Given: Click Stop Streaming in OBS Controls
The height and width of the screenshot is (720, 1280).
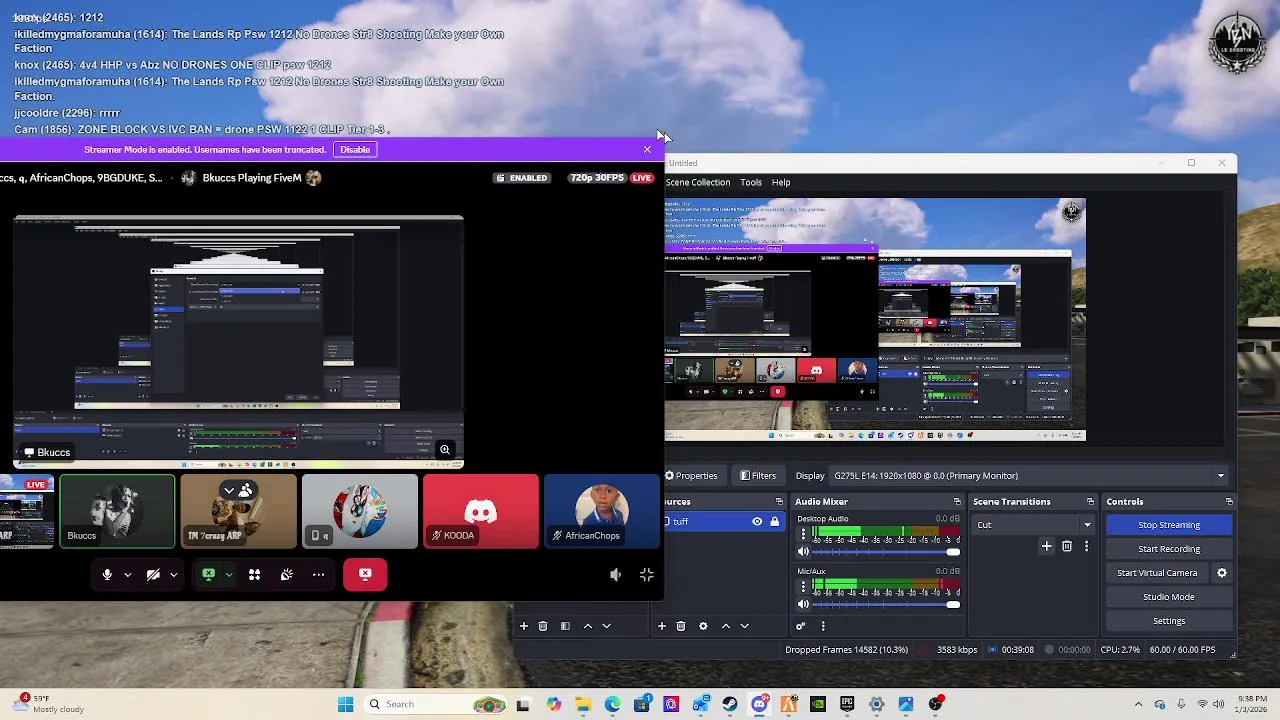Looking at the screenshot, I should 1168,525.
